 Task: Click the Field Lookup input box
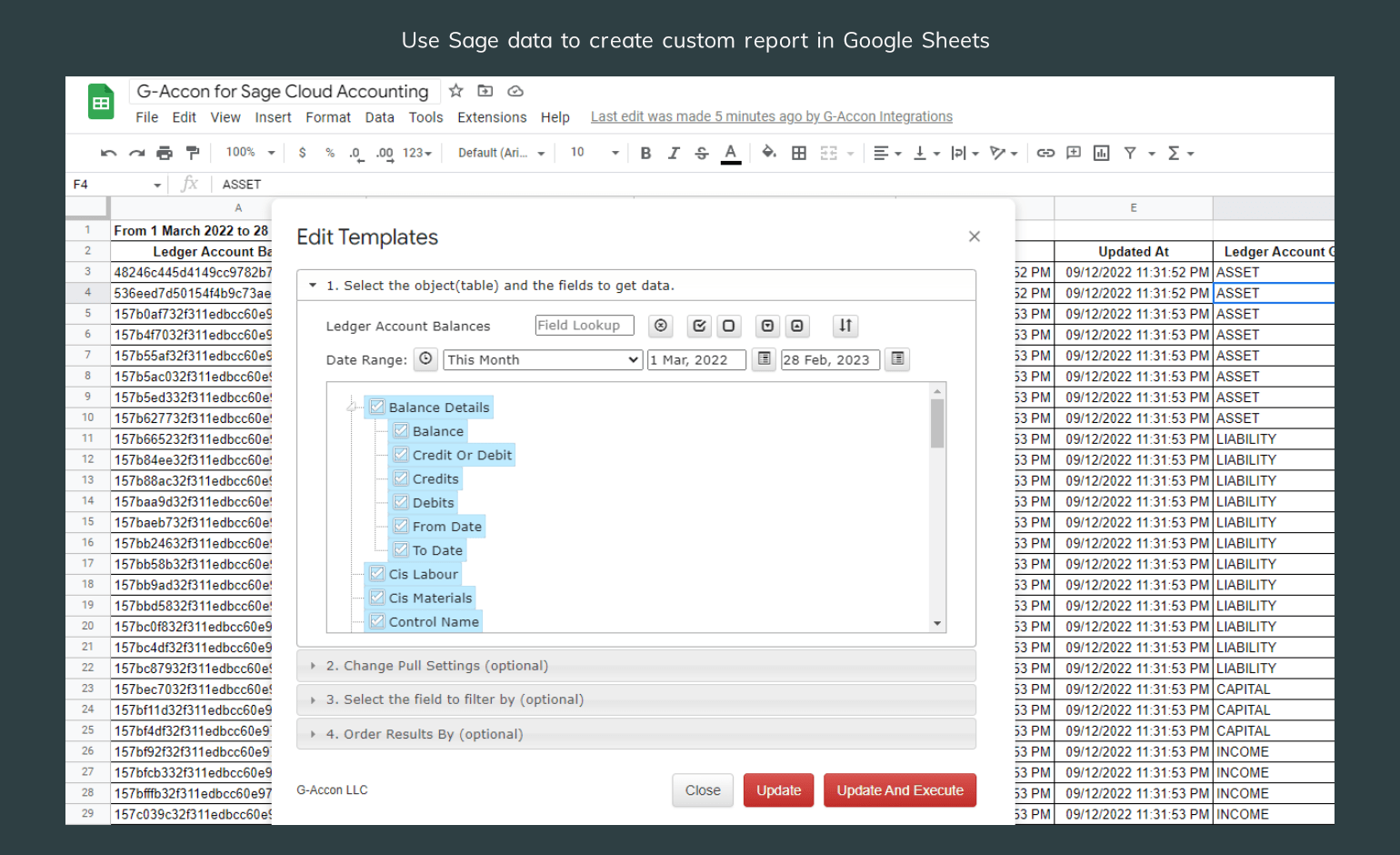point(585,326)
